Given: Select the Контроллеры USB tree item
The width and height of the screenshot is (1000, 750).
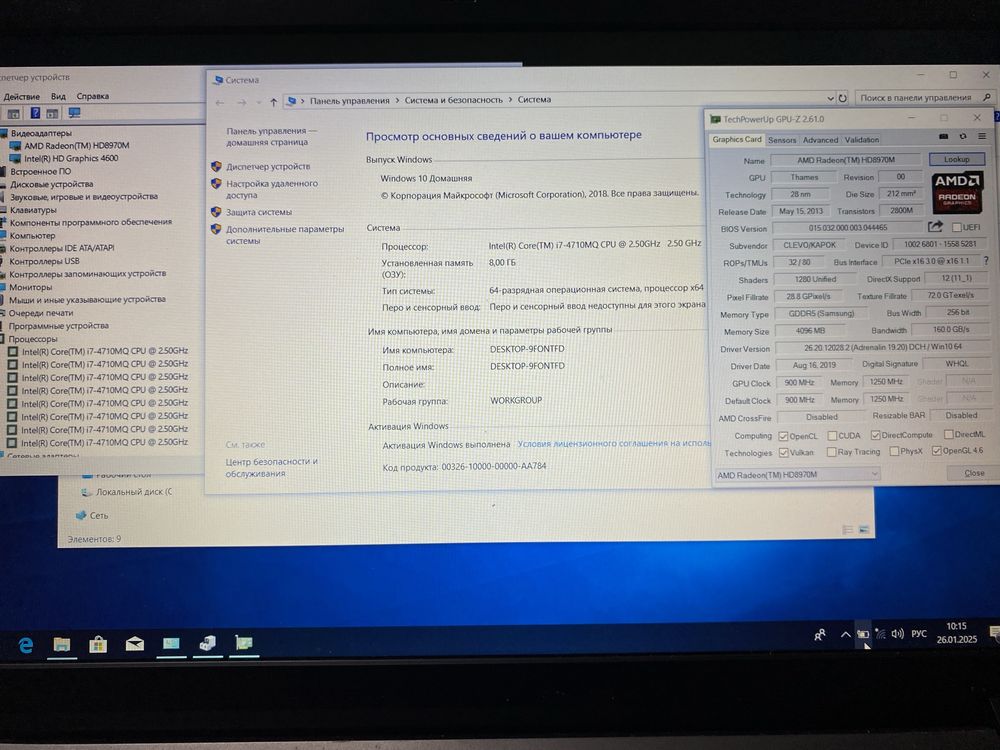Looking at the screenshot, I should click(44, 261).
